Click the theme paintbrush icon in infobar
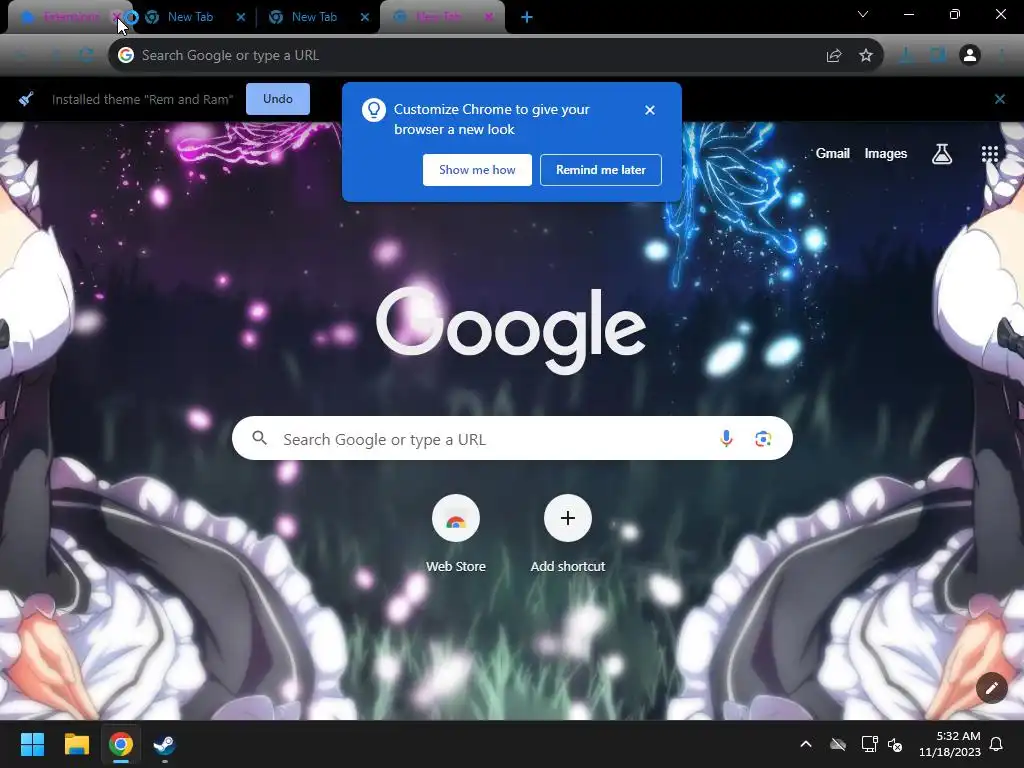This screenshot has height=768, width=1024. 26,99
